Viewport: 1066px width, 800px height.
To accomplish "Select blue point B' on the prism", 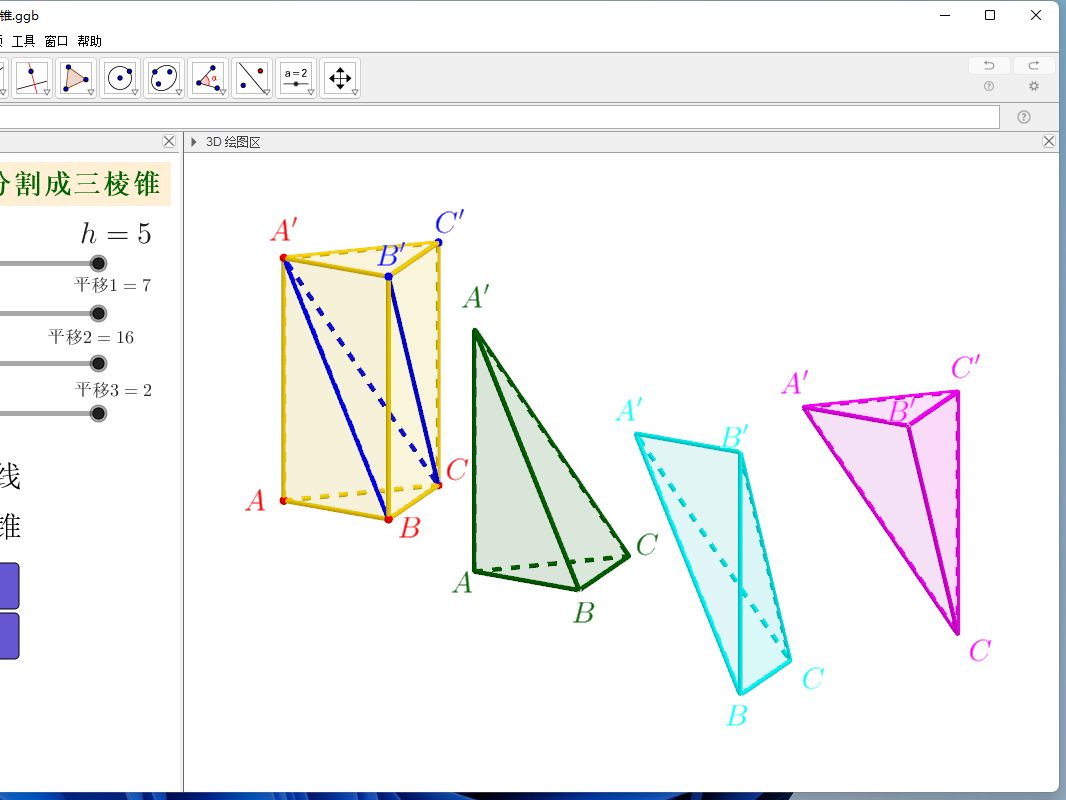I will coord(389,276).
